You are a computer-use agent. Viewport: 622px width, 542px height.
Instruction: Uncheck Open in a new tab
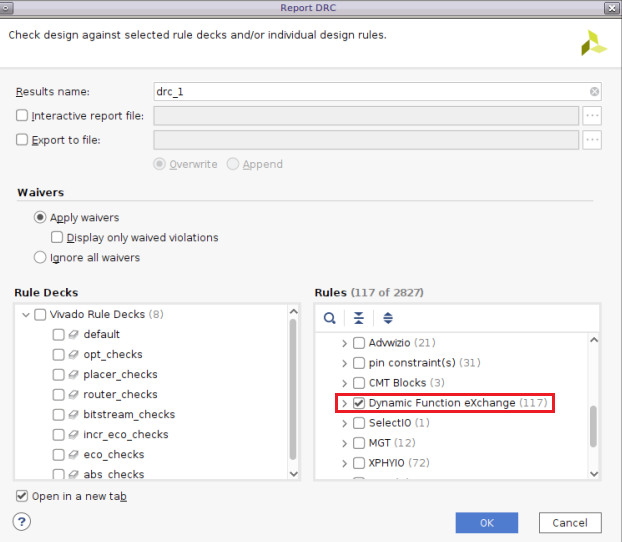[22, 496]
